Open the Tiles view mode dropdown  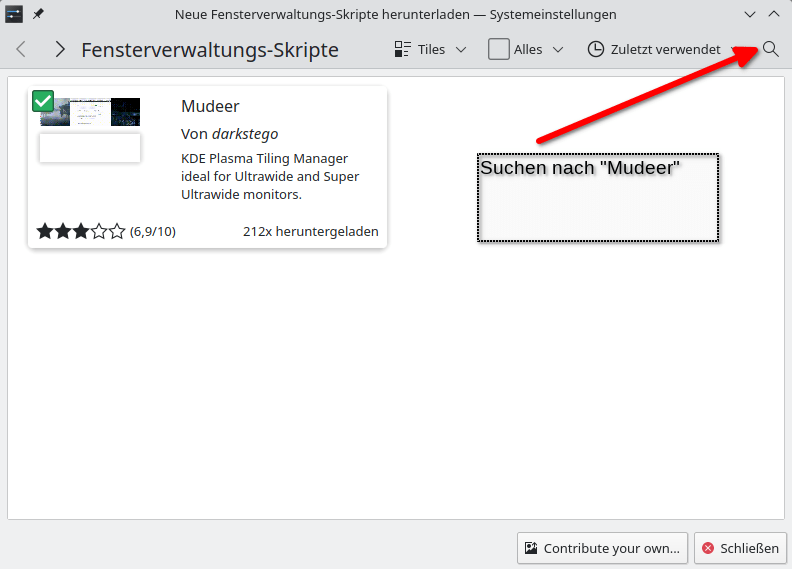(x=430, y=49)
